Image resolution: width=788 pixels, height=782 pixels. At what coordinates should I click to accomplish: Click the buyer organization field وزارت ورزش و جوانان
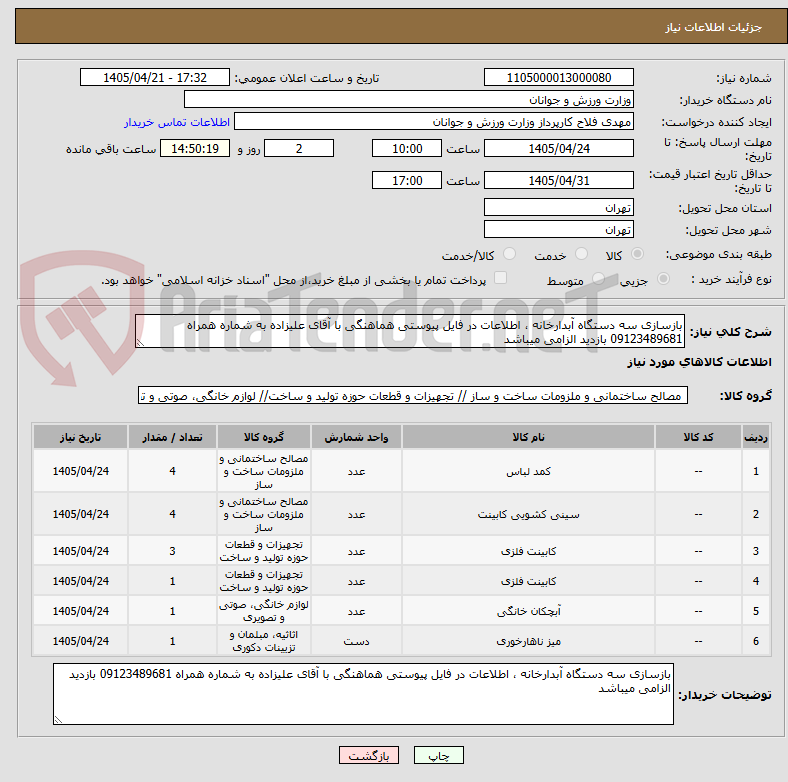(409, 100)
